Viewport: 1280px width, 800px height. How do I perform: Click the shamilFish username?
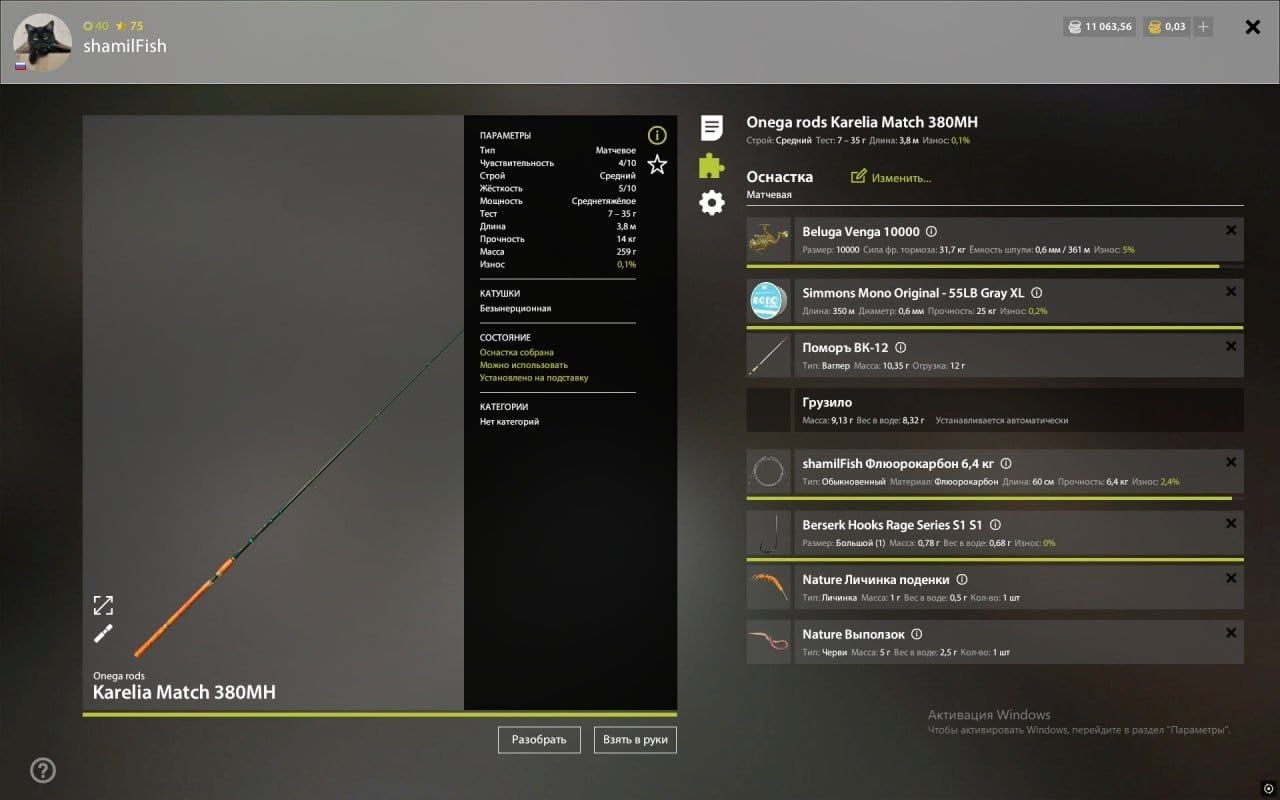tap(125, 46)
